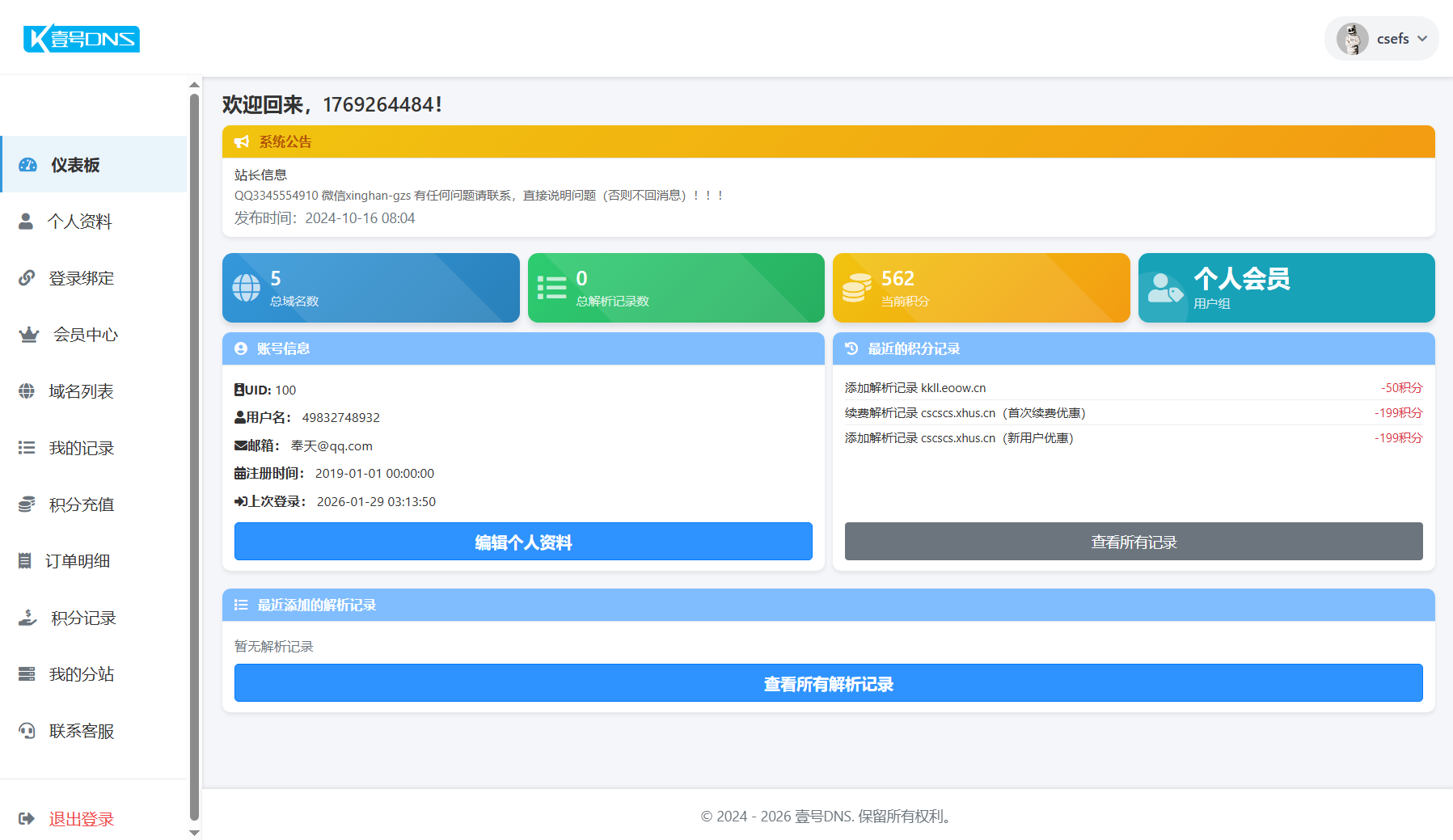This screenshot has height=840, width=1453.
Task: Click the link icon beside 登录绑定
Action: click(27, 278)
